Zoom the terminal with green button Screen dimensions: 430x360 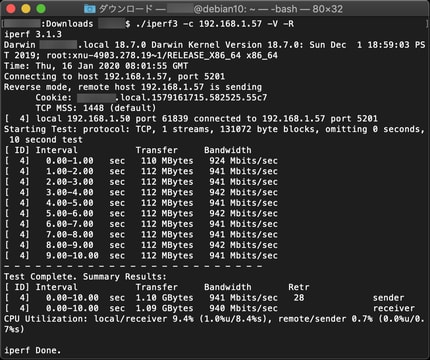[x=41, y=9]
